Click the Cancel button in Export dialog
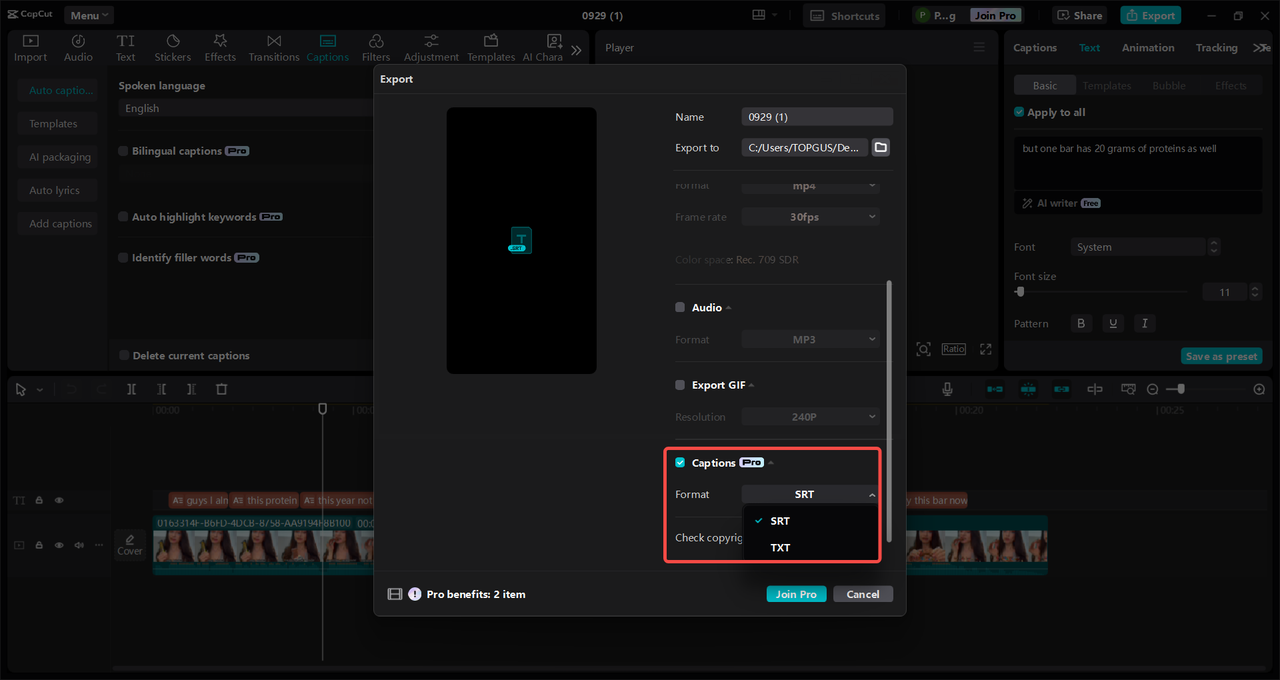Image resolution: width=1280 pixels, height=680 pixels. click(863, 594)
